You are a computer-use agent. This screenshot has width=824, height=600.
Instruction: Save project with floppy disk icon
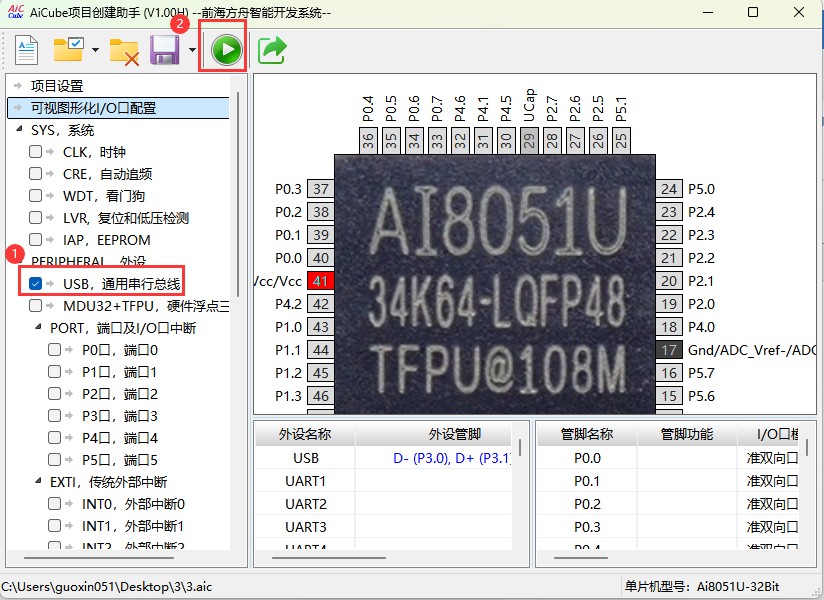tap(164, 50)
